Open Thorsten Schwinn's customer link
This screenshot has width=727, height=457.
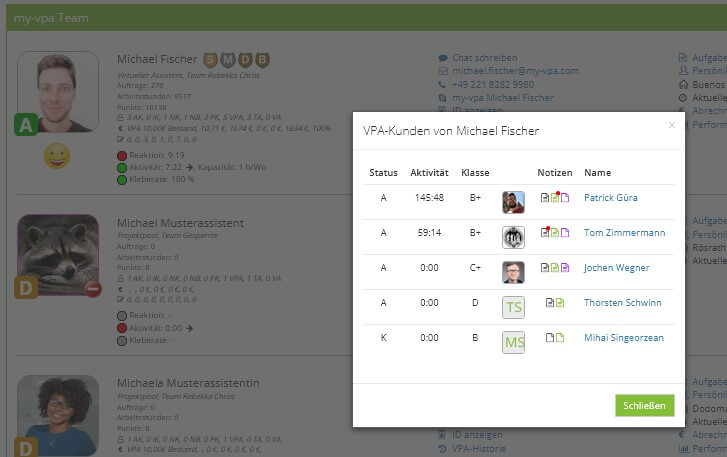[x=623, y=303]
